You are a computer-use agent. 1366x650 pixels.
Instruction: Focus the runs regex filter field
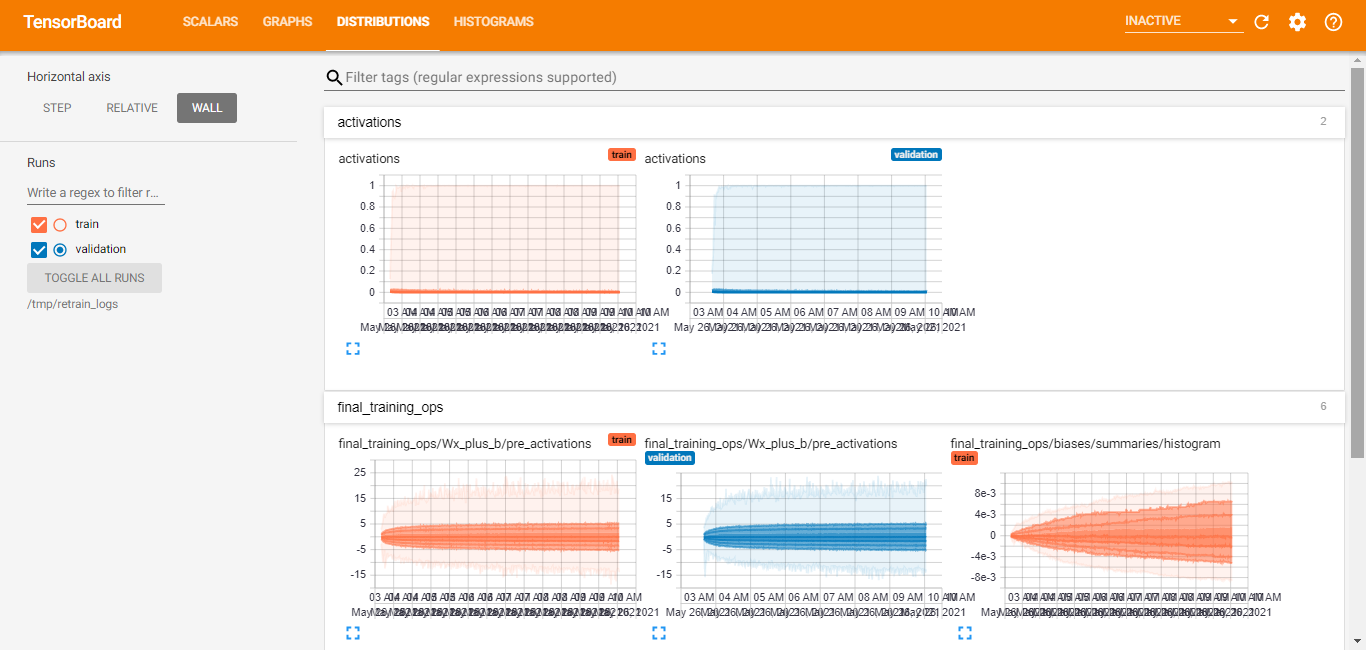click(x=95, y=192)
